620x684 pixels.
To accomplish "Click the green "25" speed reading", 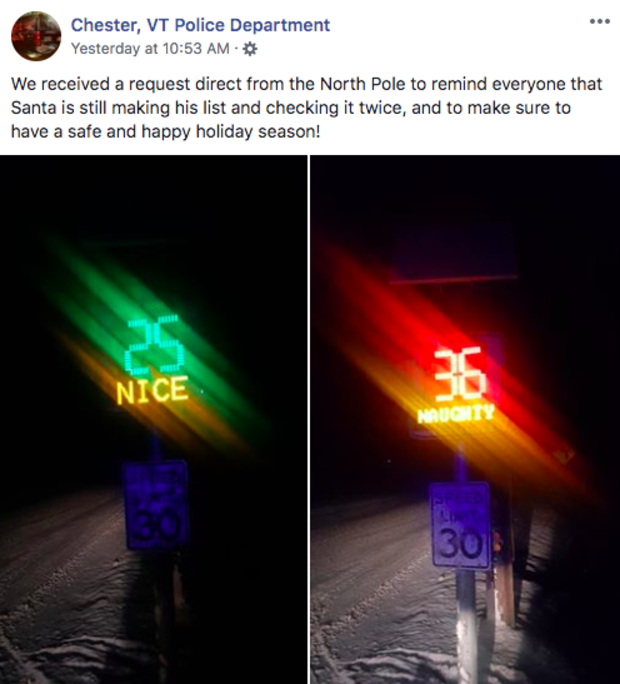I will point(154,345).
